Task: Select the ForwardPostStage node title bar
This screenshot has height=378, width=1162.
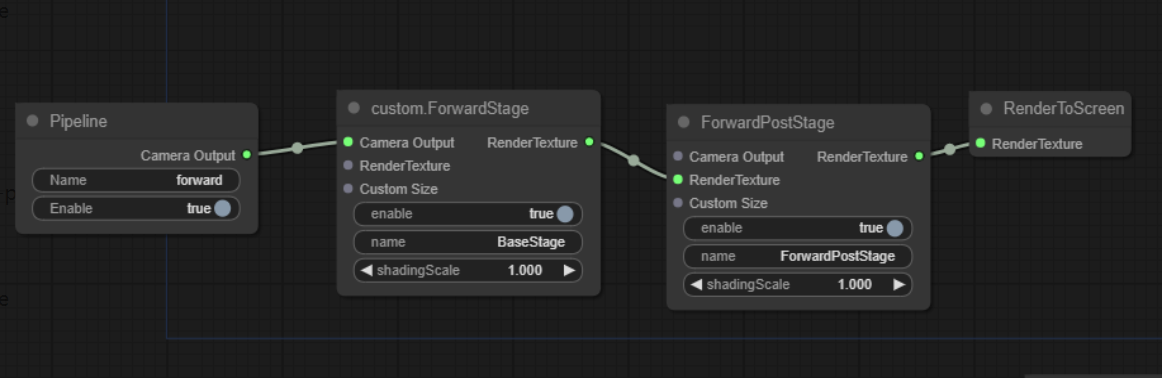Action: (799, 122)
